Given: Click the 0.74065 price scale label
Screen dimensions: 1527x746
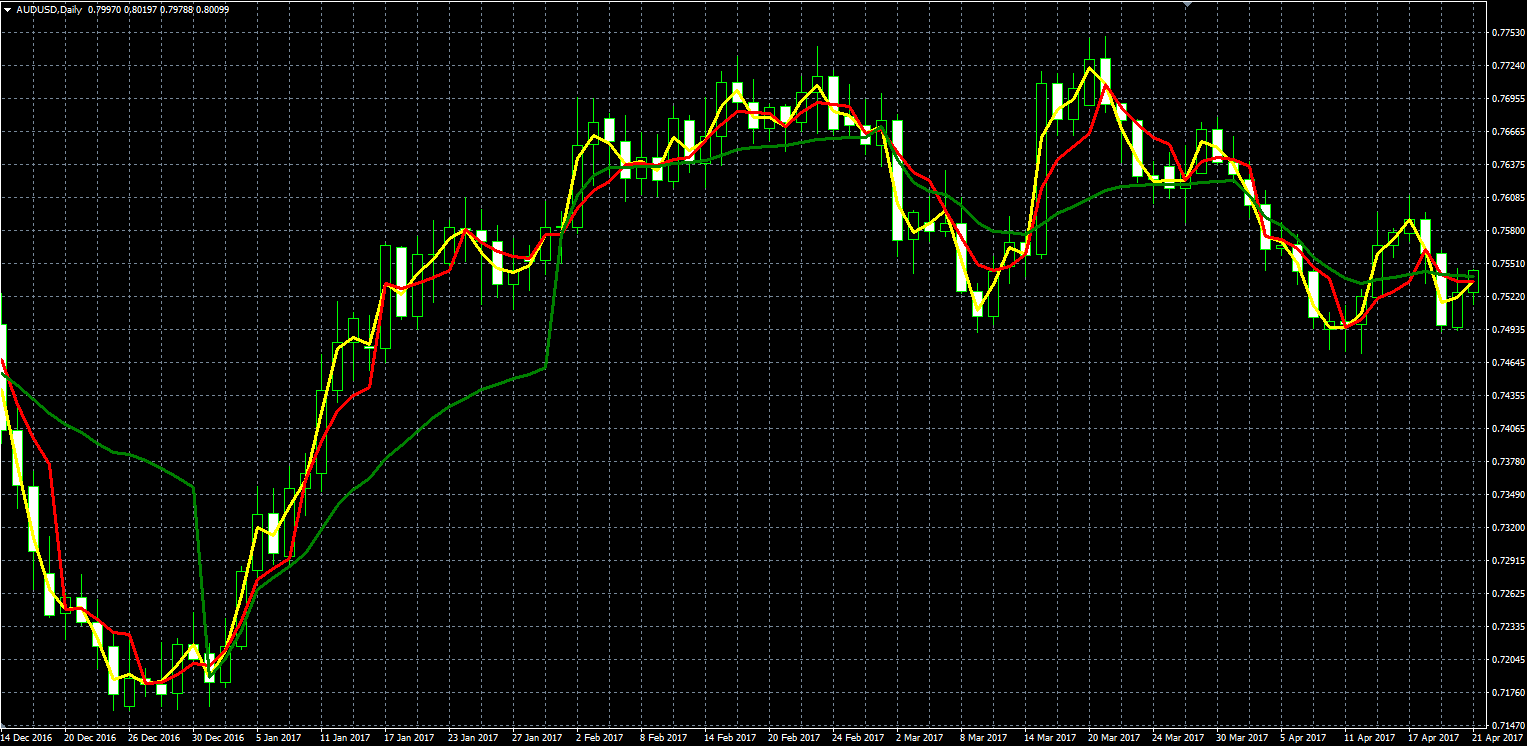Looking at the screenshot, I should coord(1506,429).
